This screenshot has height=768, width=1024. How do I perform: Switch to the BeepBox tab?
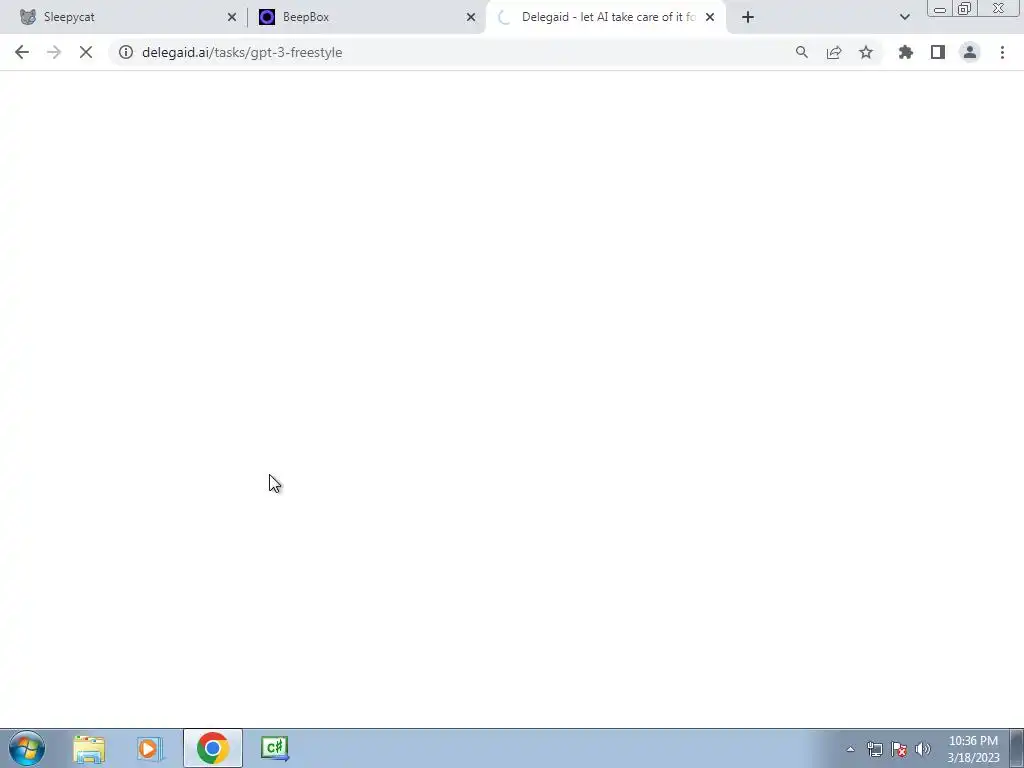[366, 17]
